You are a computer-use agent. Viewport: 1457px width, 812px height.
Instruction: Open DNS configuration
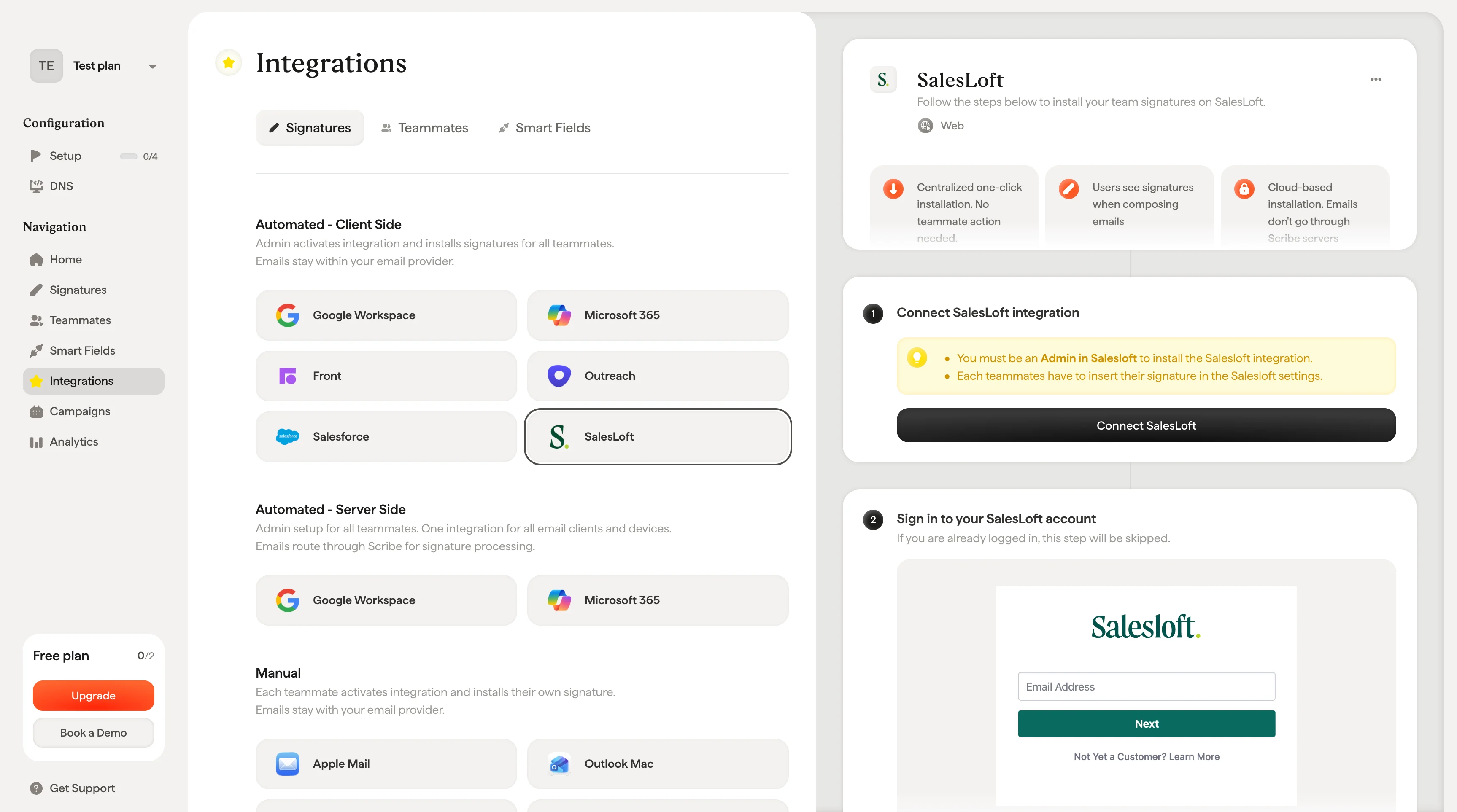tap(93, 186)
